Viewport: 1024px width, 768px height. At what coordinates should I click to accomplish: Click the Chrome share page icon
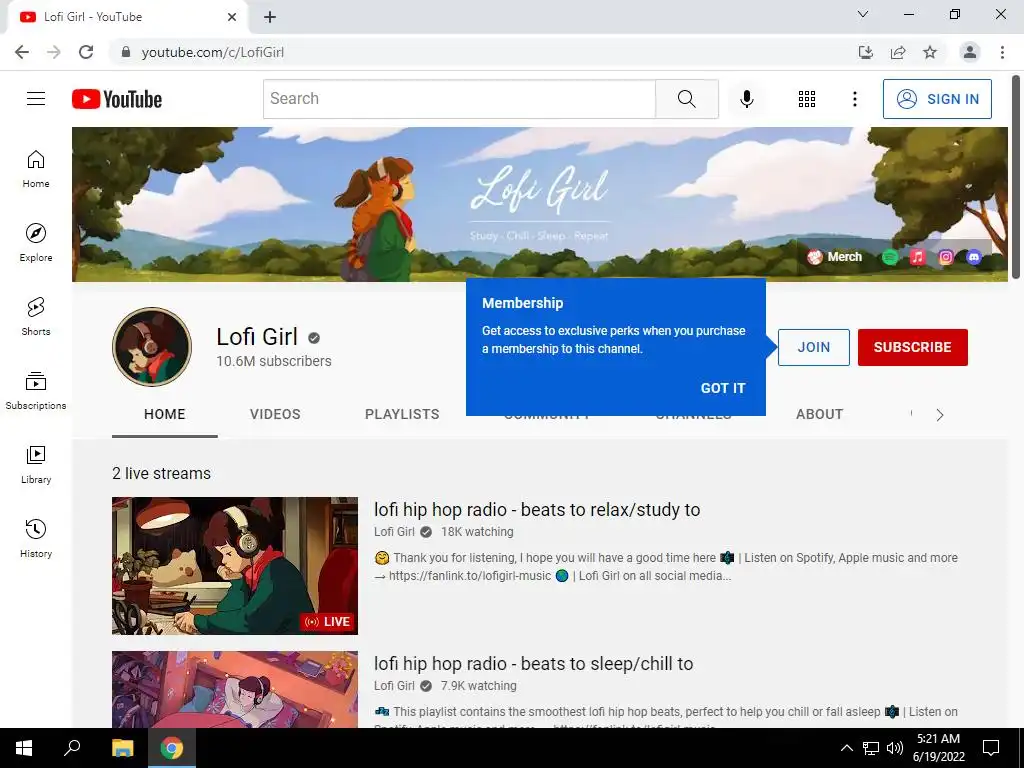click(x=898, y=52)
